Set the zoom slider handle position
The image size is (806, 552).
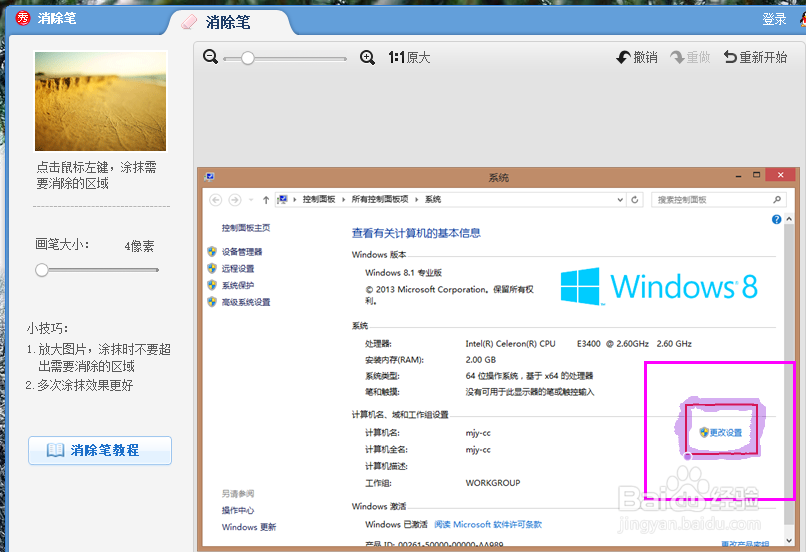(x=248, y=58)
